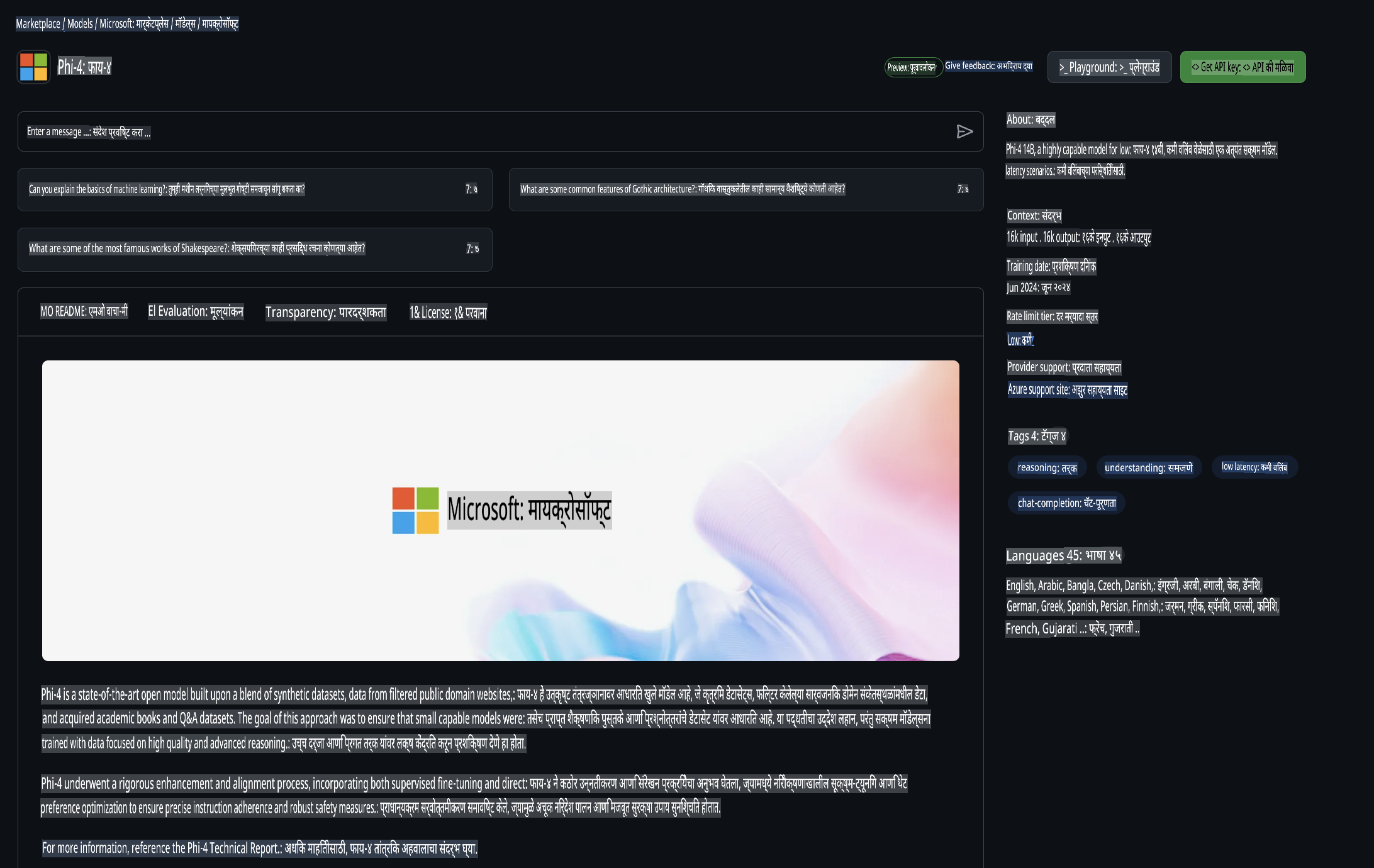Click the Jun 2024 value
1374x868 pixels.
[1038, 287]
